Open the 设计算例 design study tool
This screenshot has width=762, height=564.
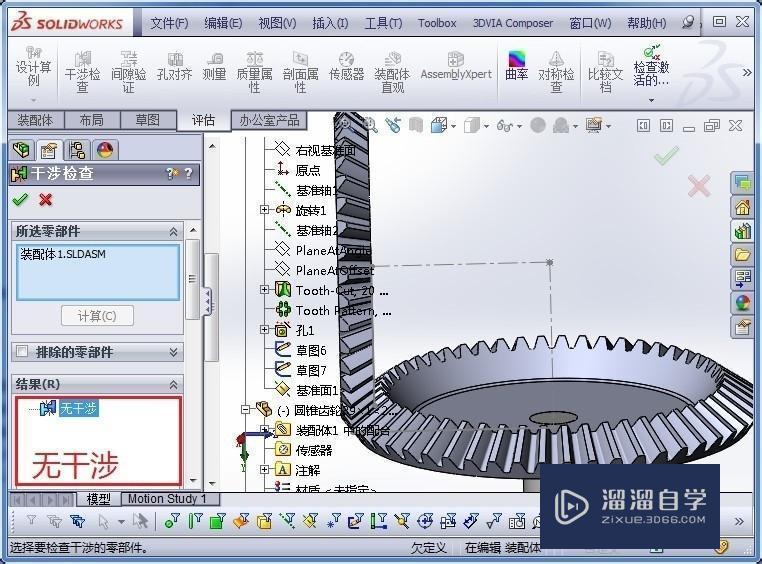click(34, 68)
